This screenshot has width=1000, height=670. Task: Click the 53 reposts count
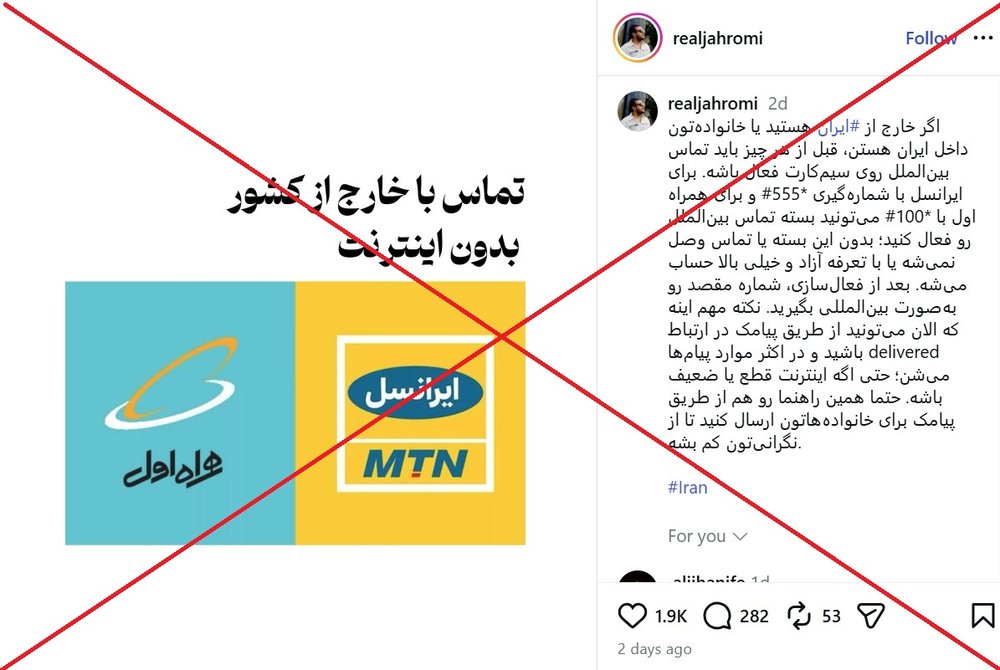831,616
